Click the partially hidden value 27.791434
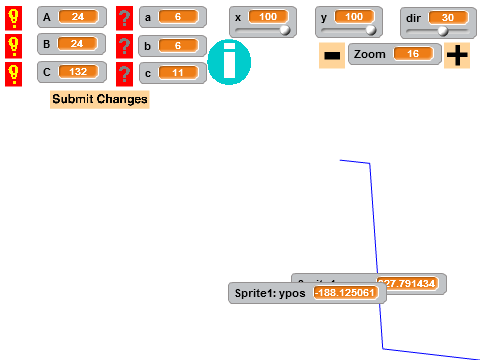 click(407, 283)
